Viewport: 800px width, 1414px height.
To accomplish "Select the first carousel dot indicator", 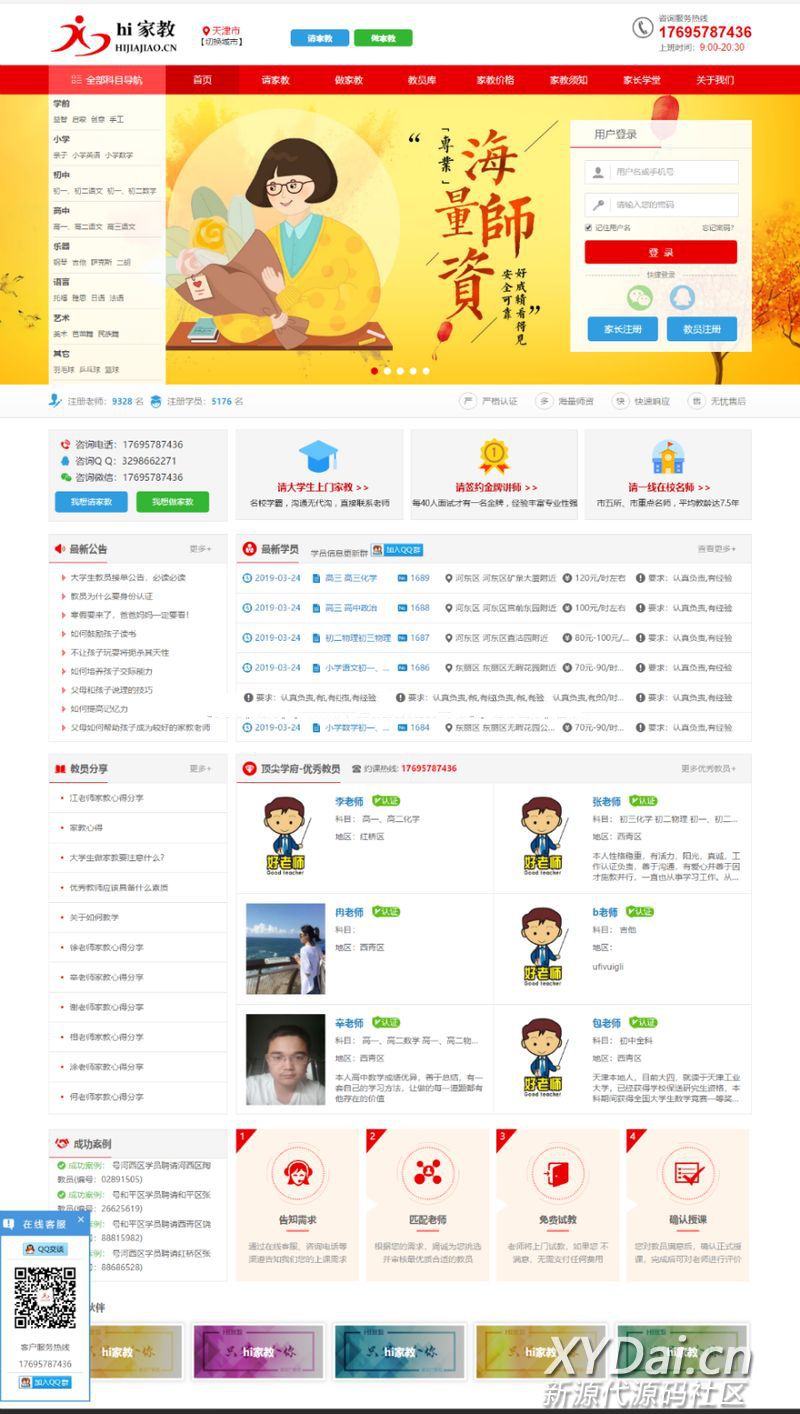I will click(375, 371).
